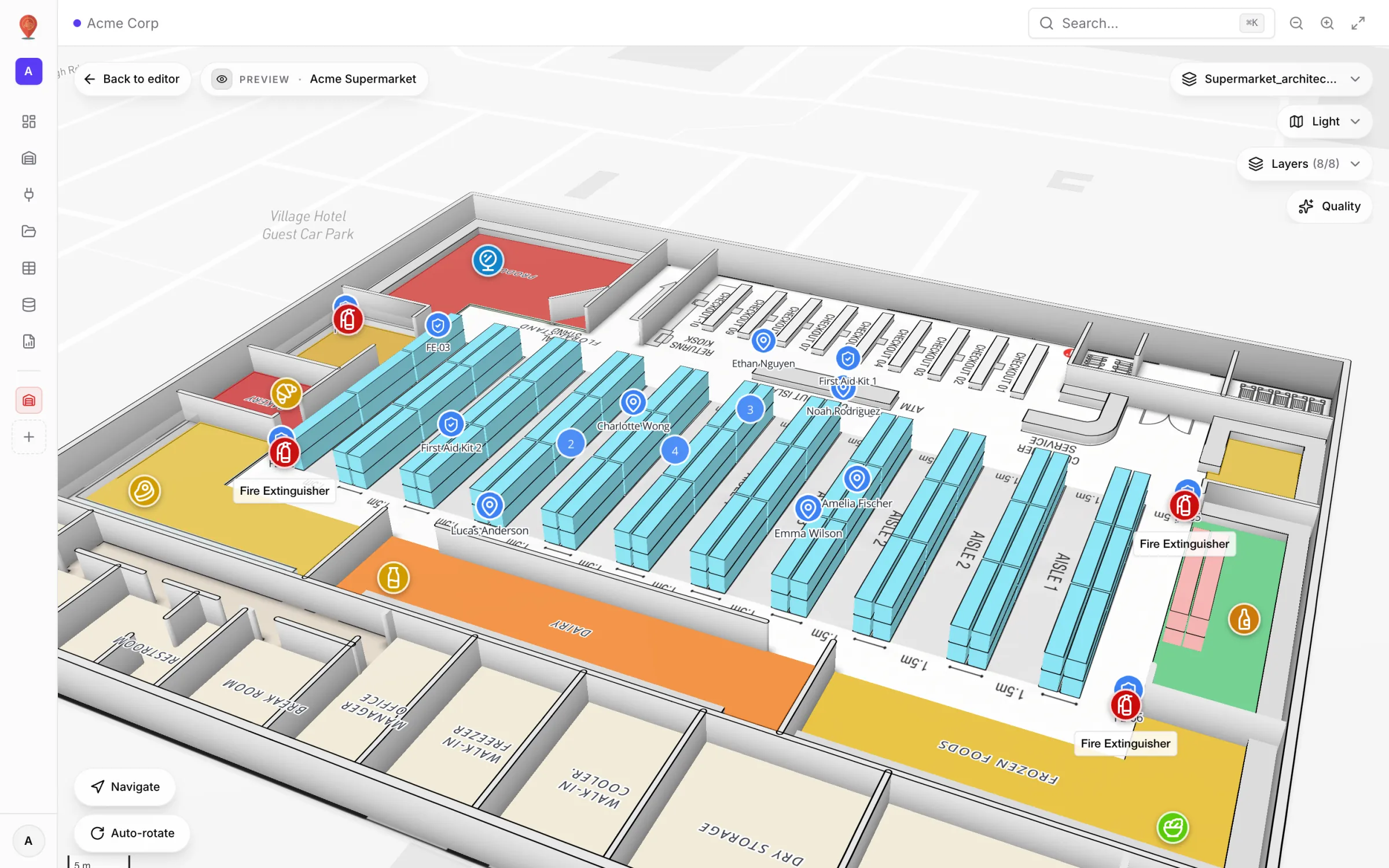Click the dairy bottle marker on orange zone
This screenshot has width=1389, height=868.
[394, 578]
